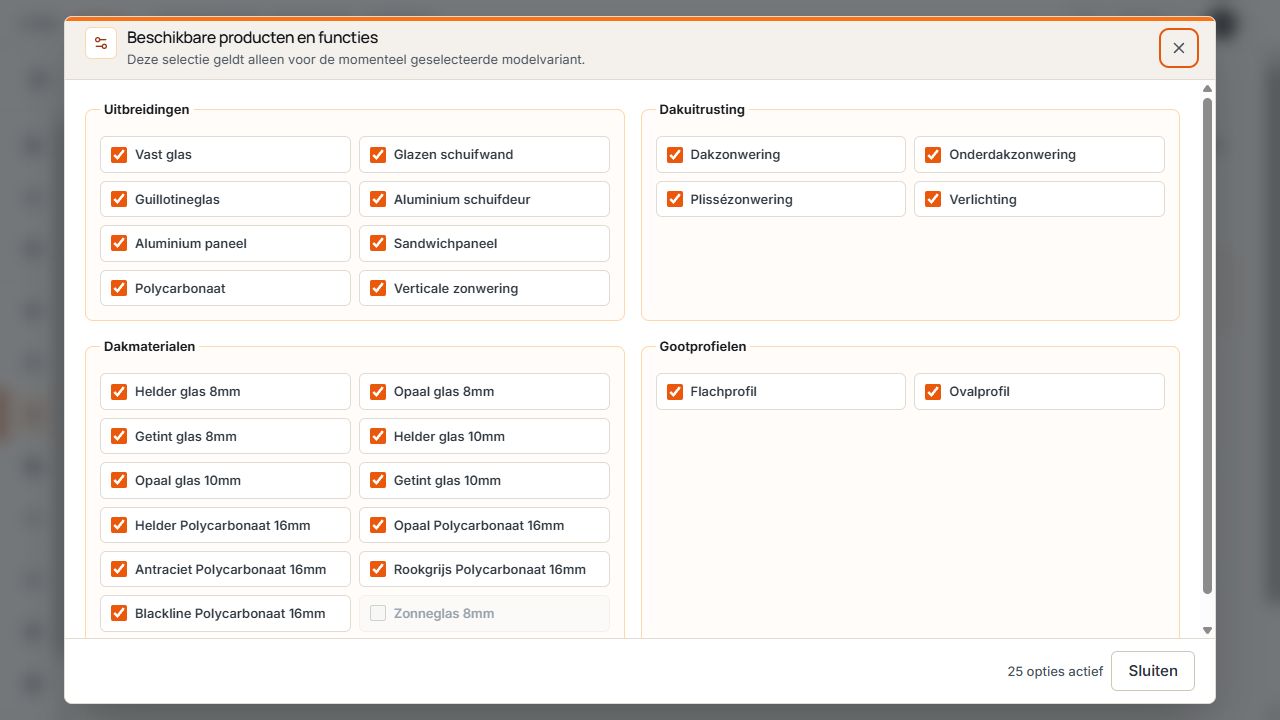The image size is (1280, 720).
Task: Click the vertical scrollbar thumb
Action: point(1207,346)
